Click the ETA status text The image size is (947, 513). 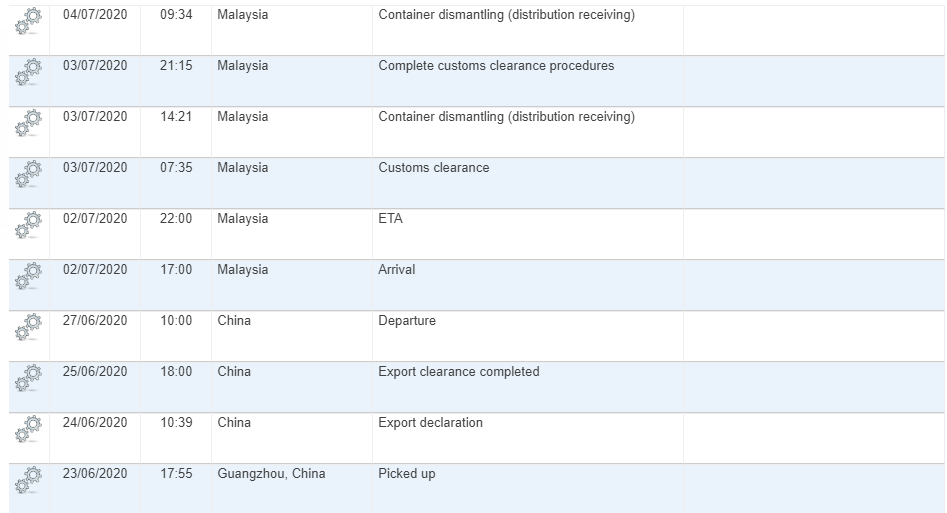(390, 218)
